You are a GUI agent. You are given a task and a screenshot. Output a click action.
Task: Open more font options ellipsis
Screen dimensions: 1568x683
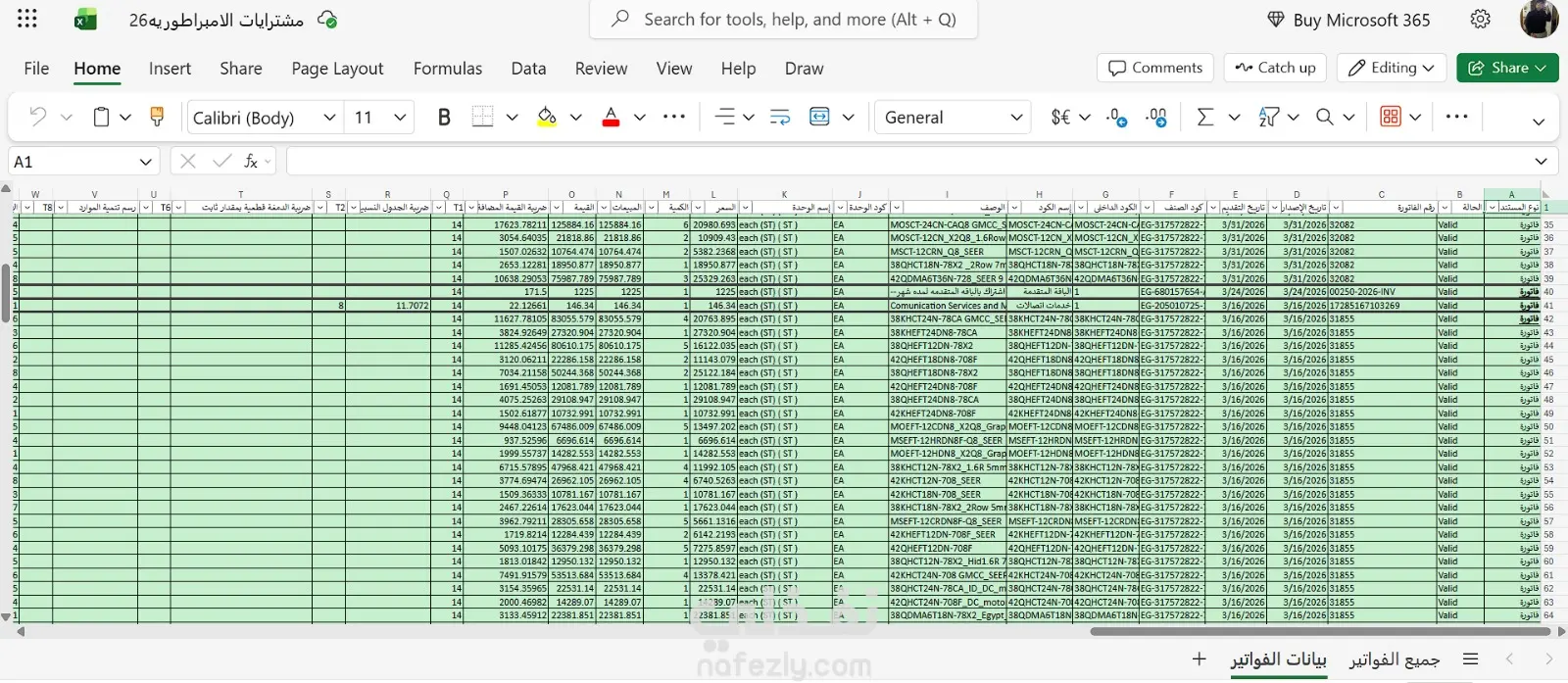point(674,117)
